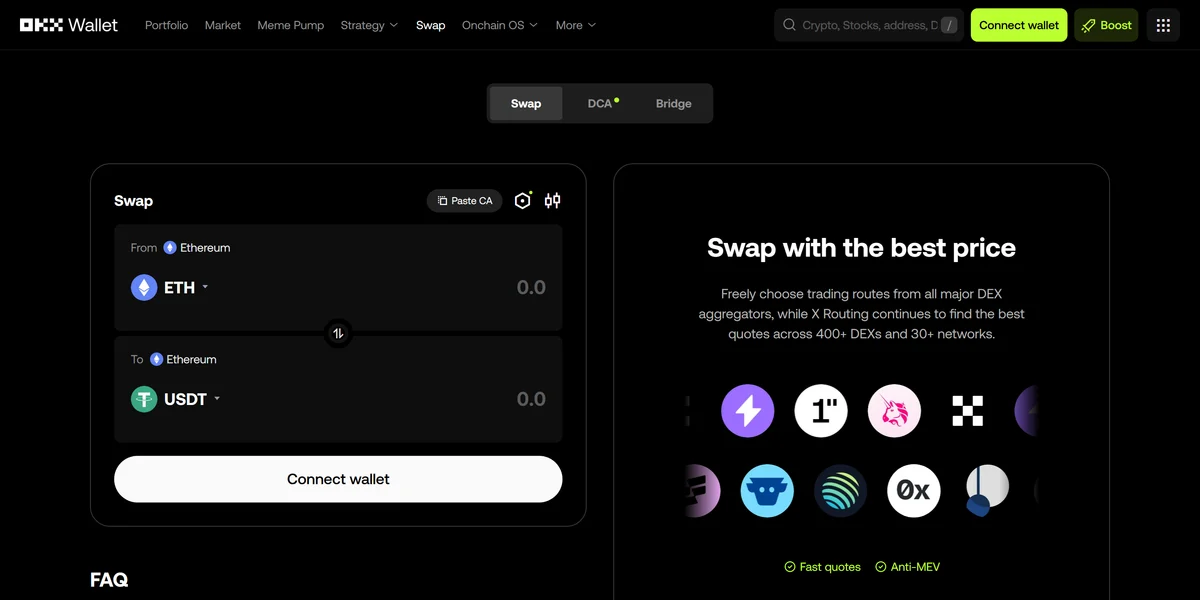Image resolution: width=1200 pixels, height=600 pixels.
Task: Click the Swap with the best price heading
Action: 861,248
